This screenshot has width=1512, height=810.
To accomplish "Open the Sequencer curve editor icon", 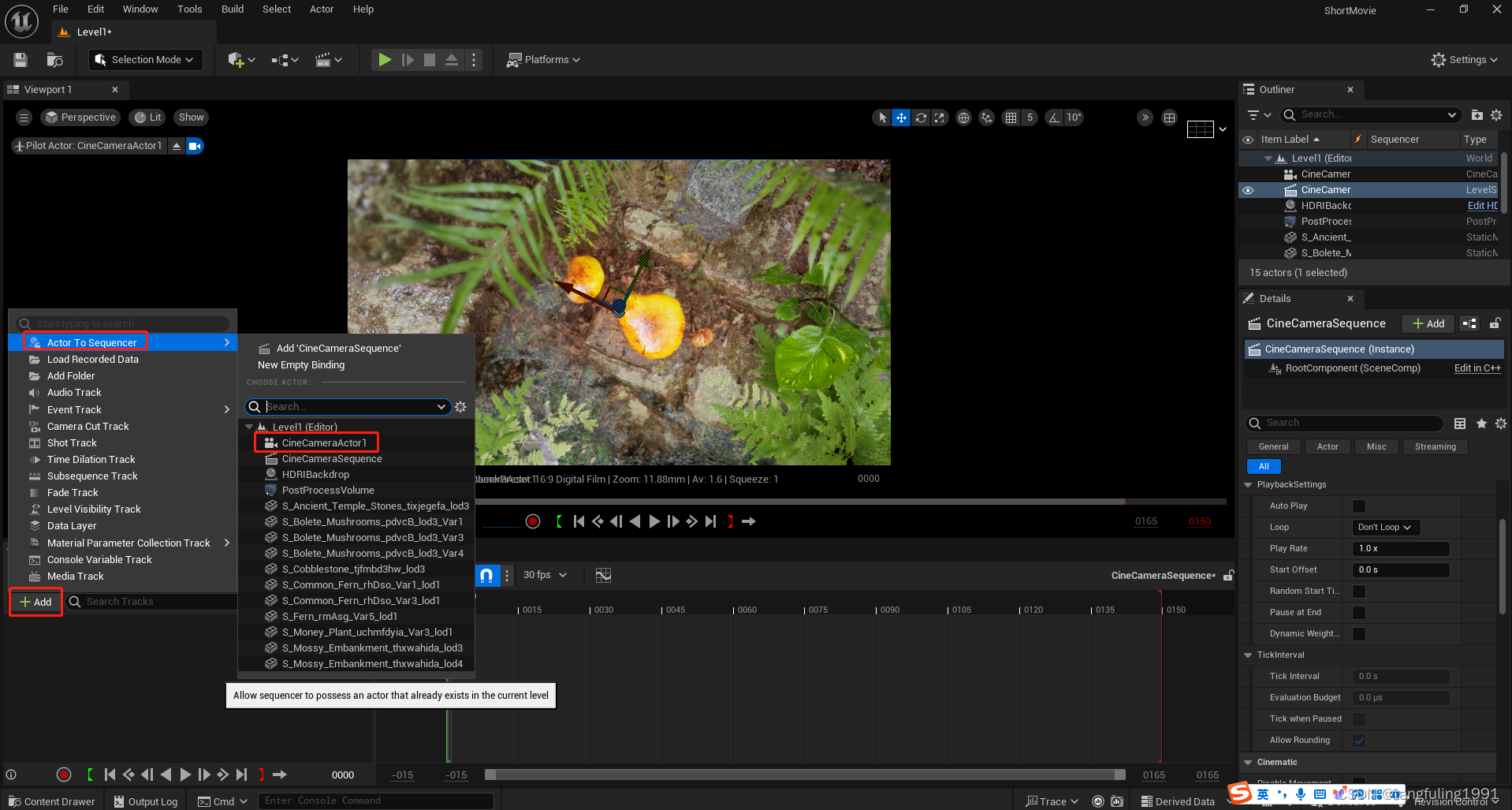I will click(603, 575).
